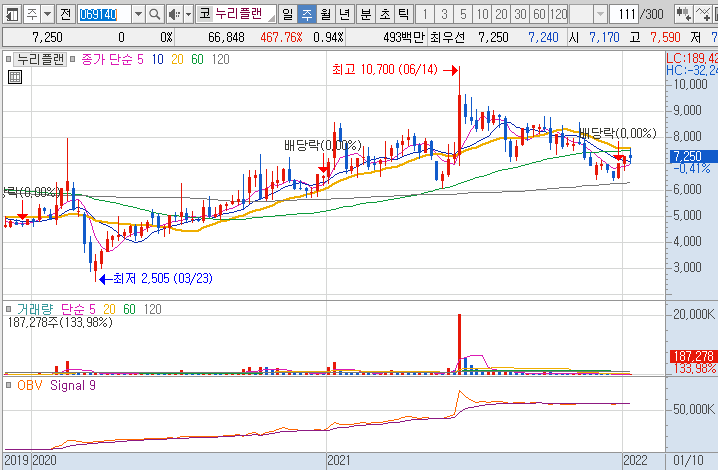The image size is (718, 470).
Task: Click the Signal 9 indicator label
Action: click(x=73, y=385)
